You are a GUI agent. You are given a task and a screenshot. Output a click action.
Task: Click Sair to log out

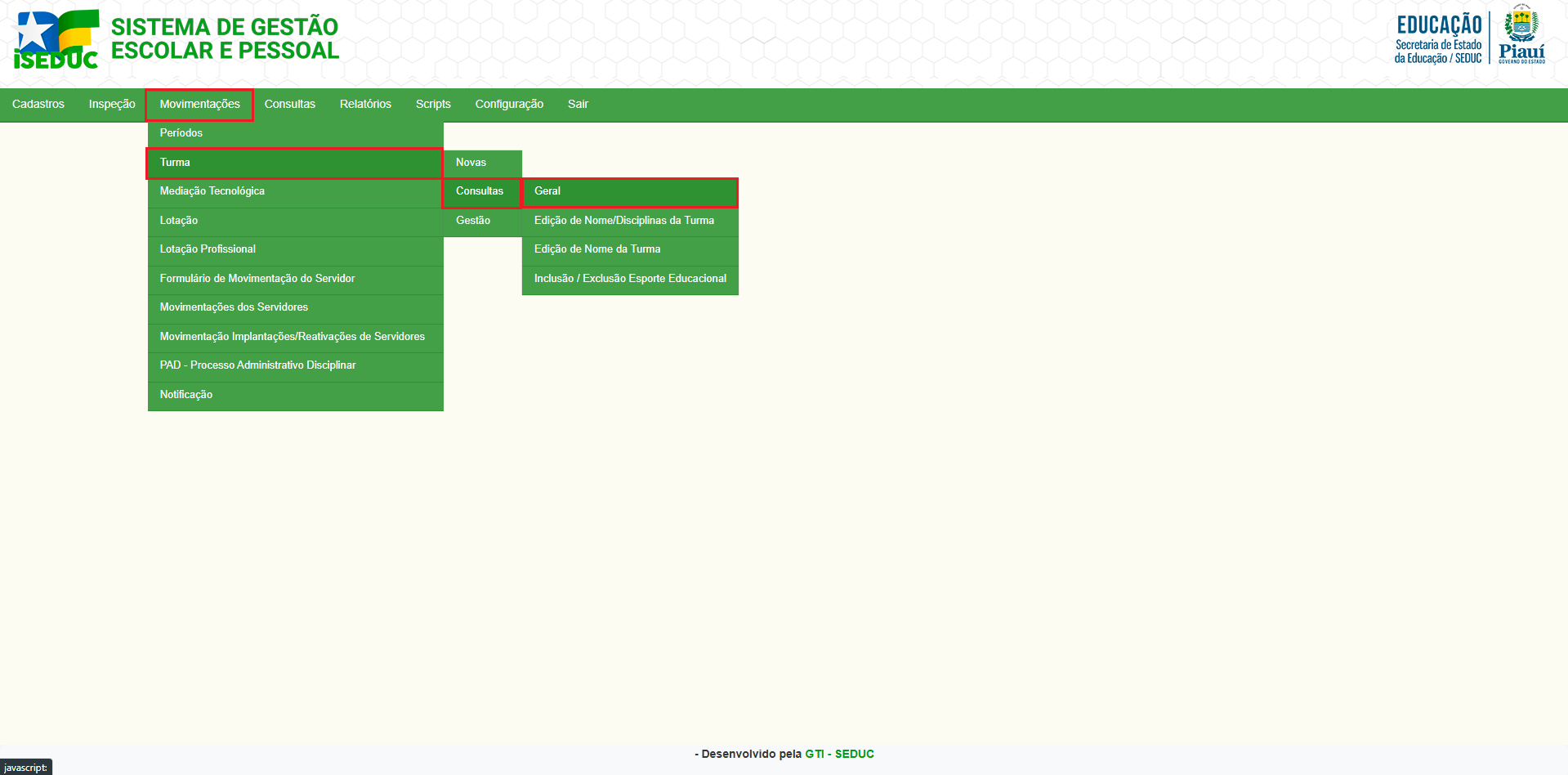(x=578, y=104)
